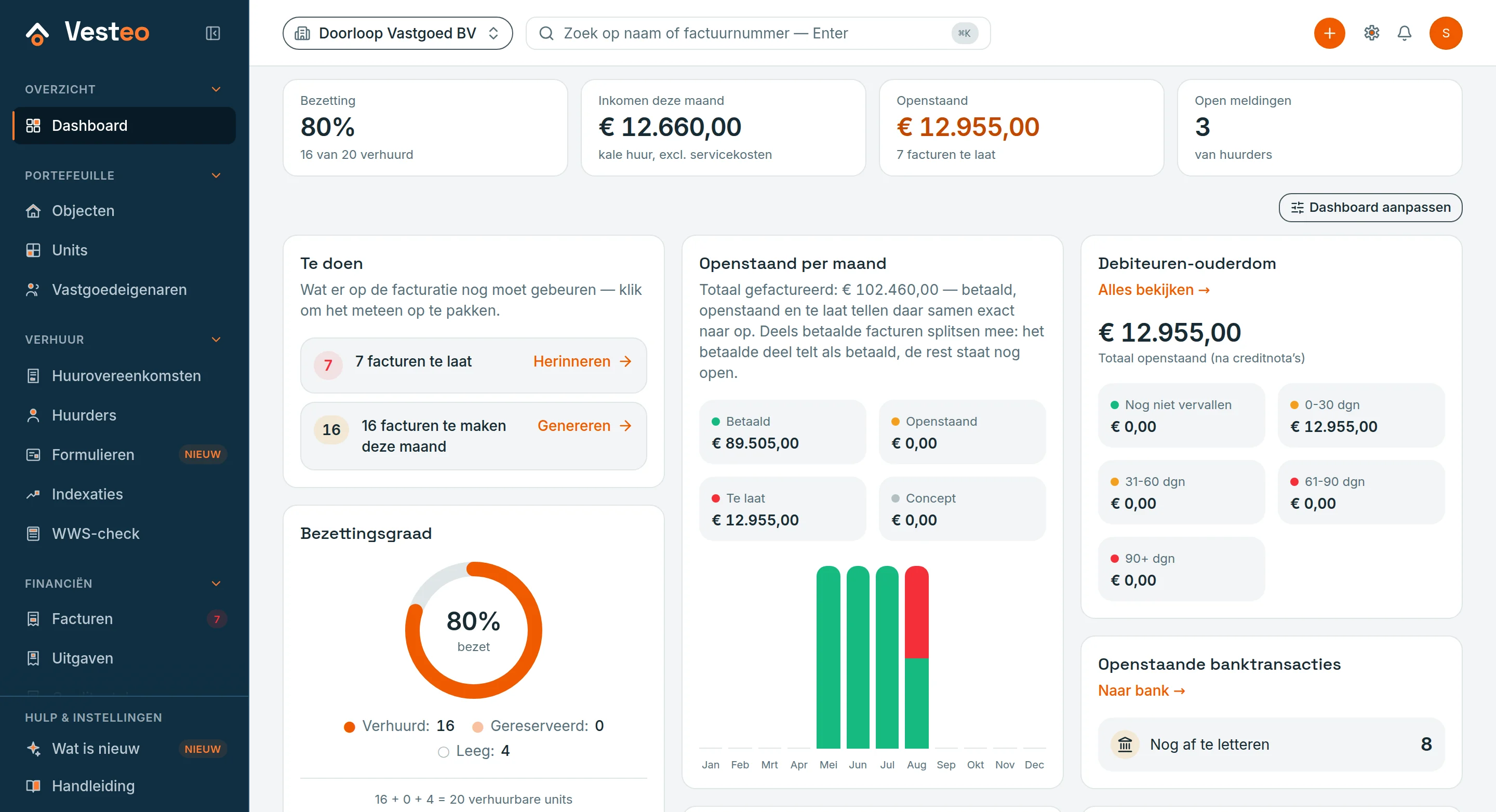This screenshot has width=1496, height=812.
Task: Open Dashboard menu item
Action: coord(124,125)
